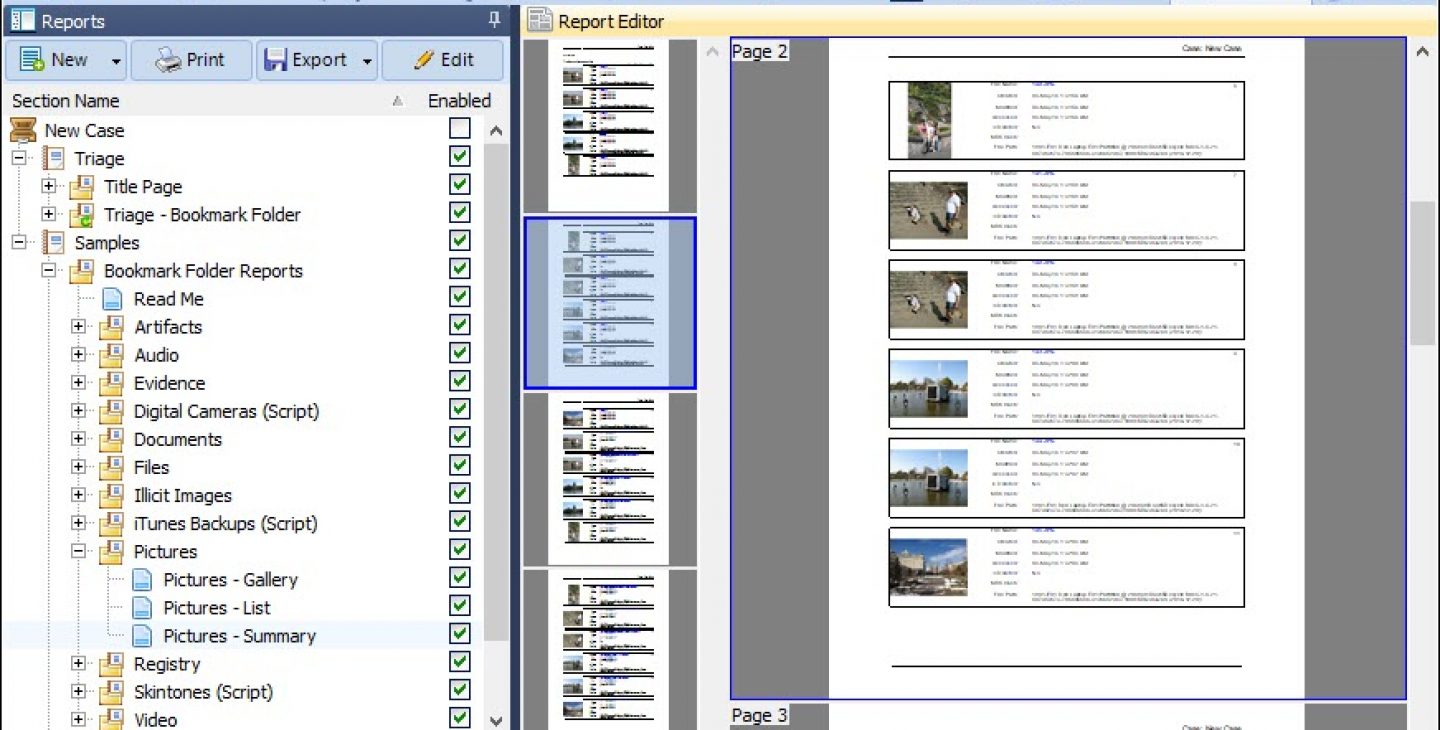The image size is (1440, 730).
Task: Click the Export button
Action: click(x=306, y=60)
